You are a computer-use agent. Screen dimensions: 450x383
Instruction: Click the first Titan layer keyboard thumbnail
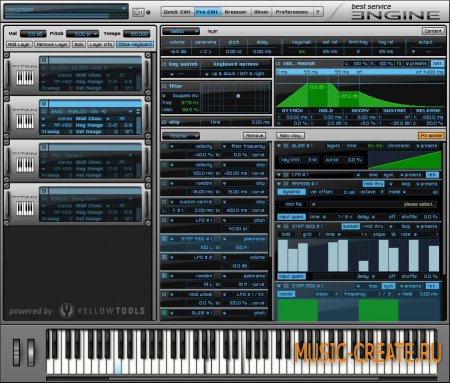(25, 77)
